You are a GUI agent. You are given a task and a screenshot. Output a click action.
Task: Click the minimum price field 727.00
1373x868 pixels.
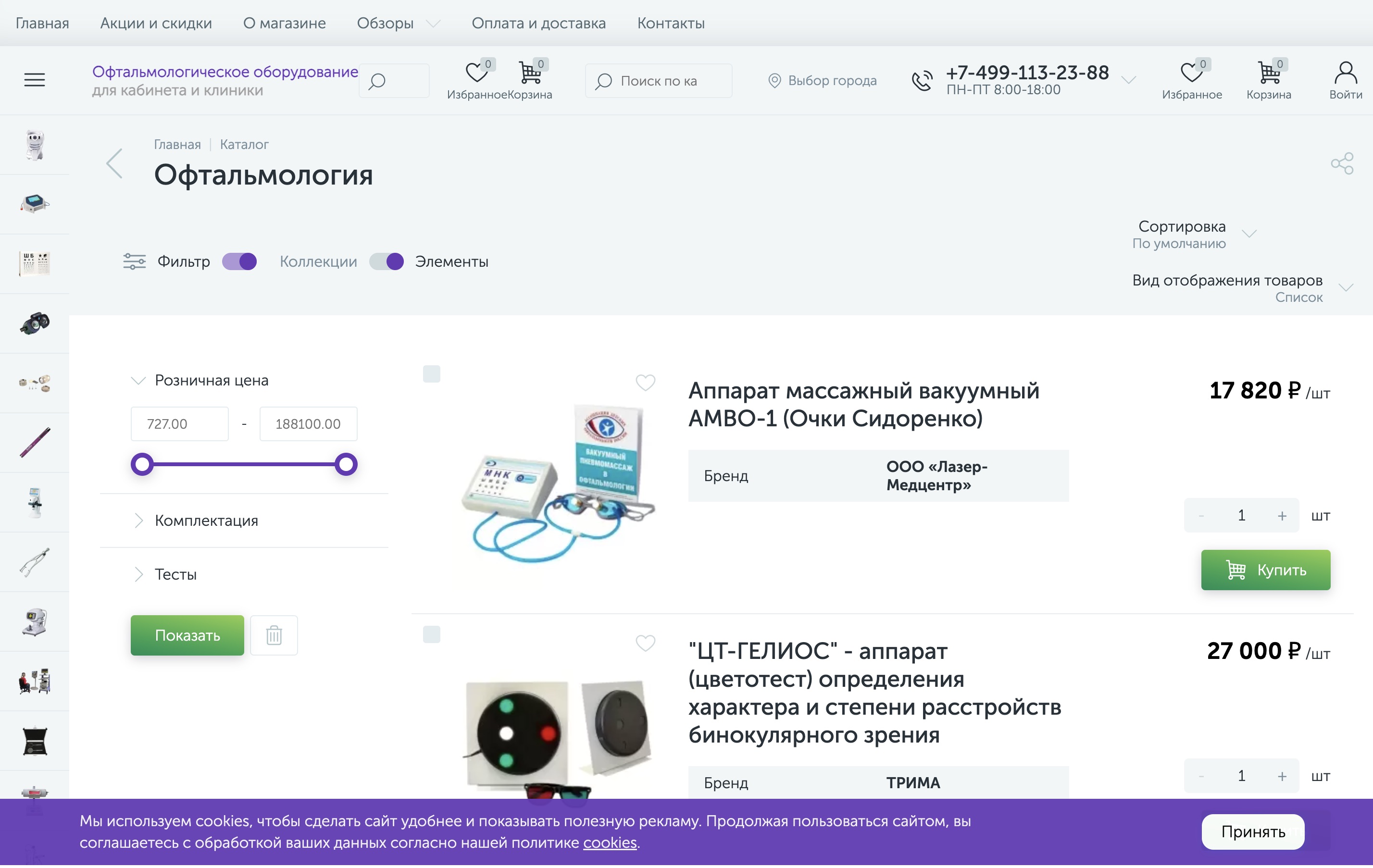[180, 424]
